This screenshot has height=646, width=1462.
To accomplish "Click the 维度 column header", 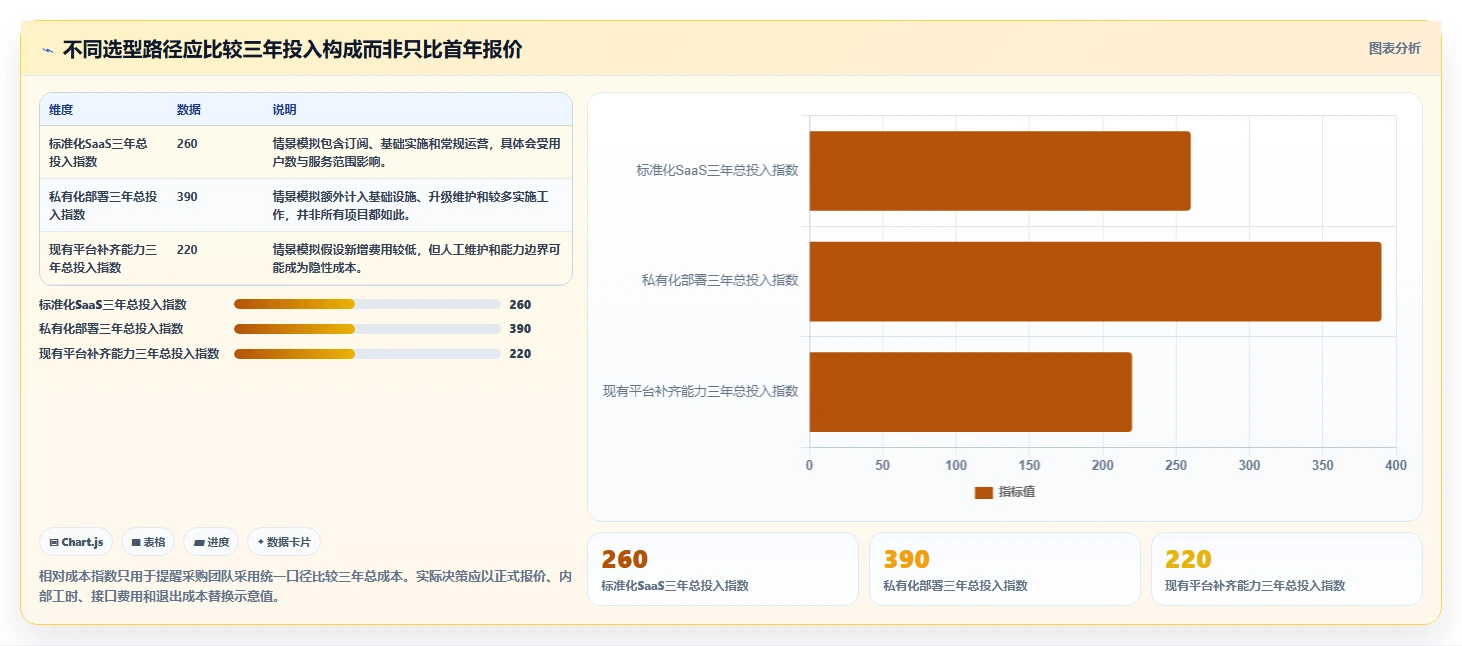I will click(61, 110).
